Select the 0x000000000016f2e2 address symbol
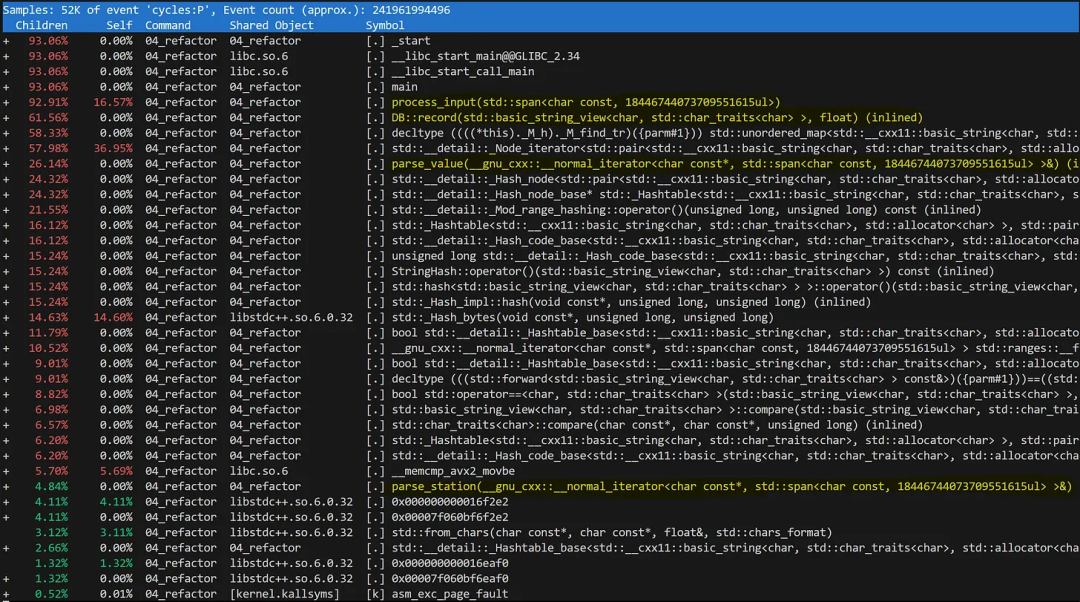The height and width of the screenshot is (602, 1080). point(450,502)
